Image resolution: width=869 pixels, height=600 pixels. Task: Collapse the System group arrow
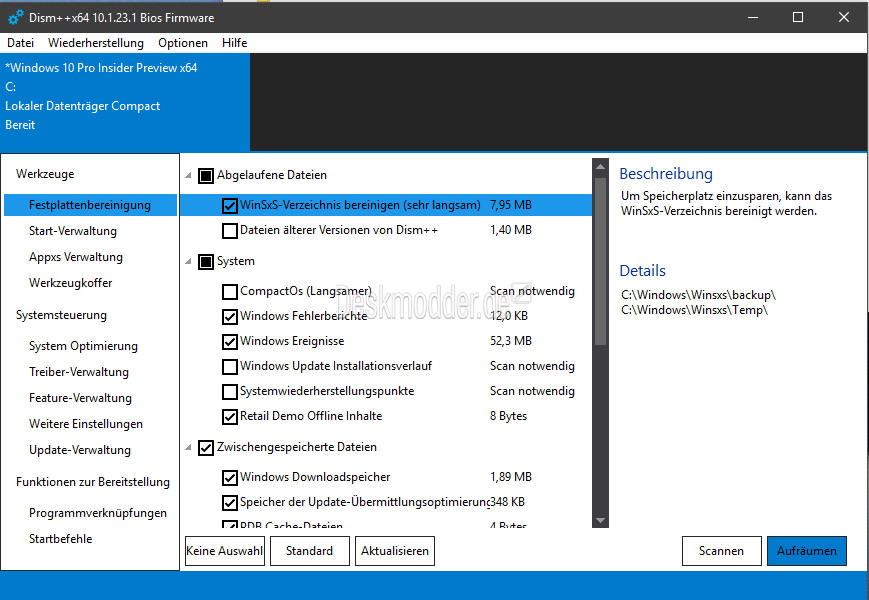click(189, 262)
